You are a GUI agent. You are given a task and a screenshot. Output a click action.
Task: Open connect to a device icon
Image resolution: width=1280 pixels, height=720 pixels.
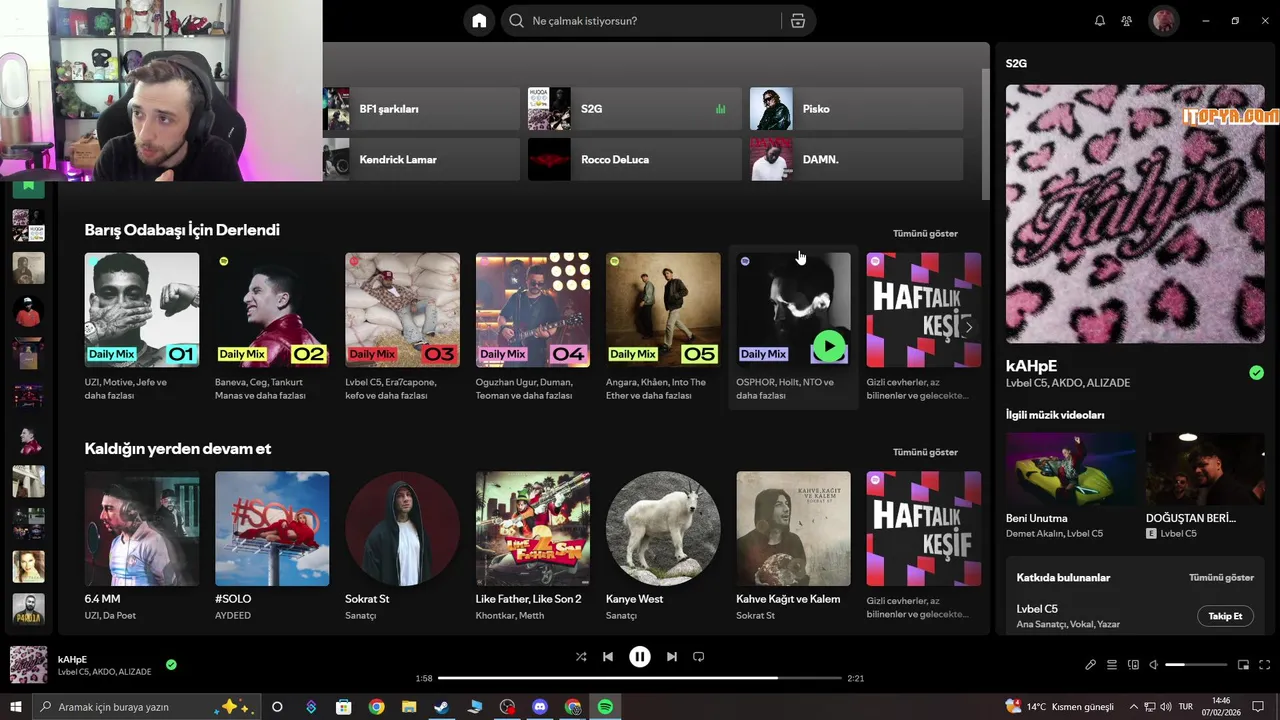tap(1133, 665)
